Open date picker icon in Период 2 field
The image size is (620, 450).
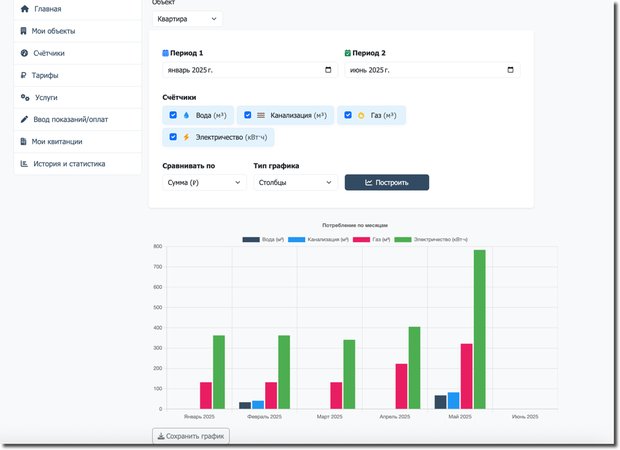(x=510, y=70)
